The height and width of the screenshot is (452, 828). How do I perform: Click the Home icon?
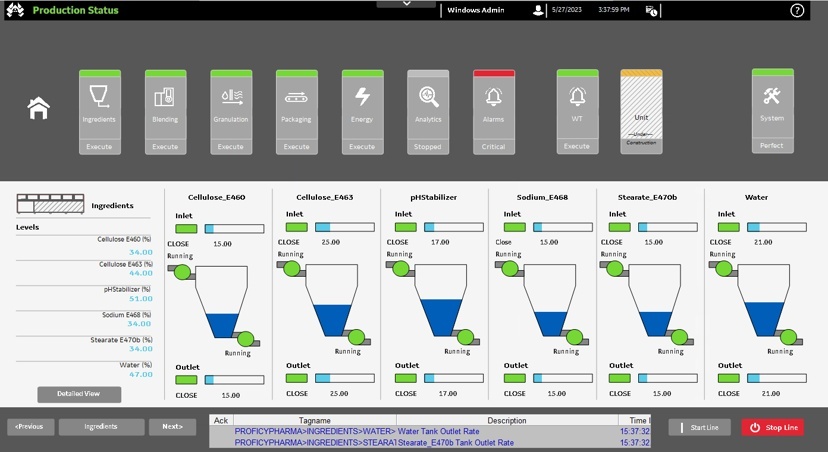(x=38, y=108)
